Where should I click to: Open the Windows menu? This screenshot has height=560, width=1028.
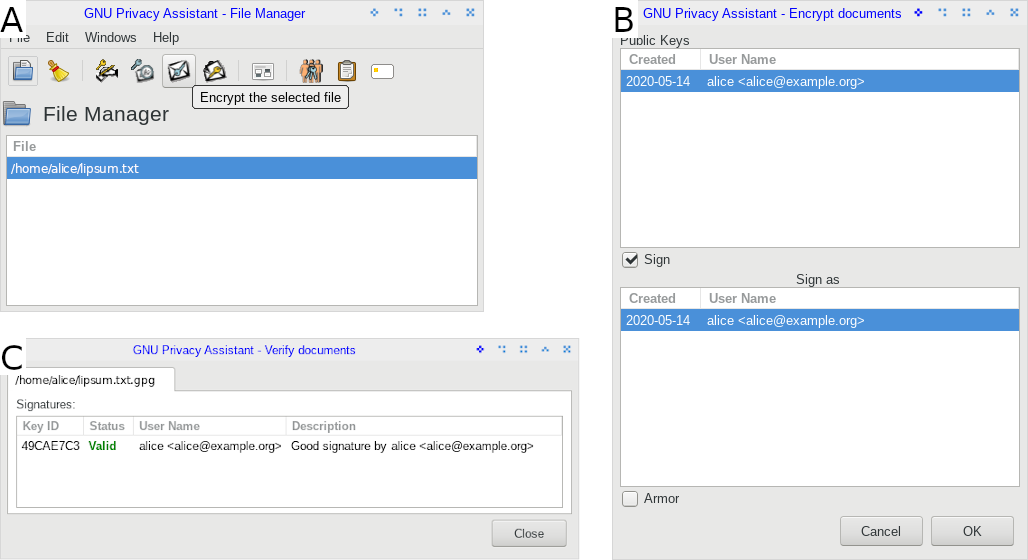[x=110, y=37]
